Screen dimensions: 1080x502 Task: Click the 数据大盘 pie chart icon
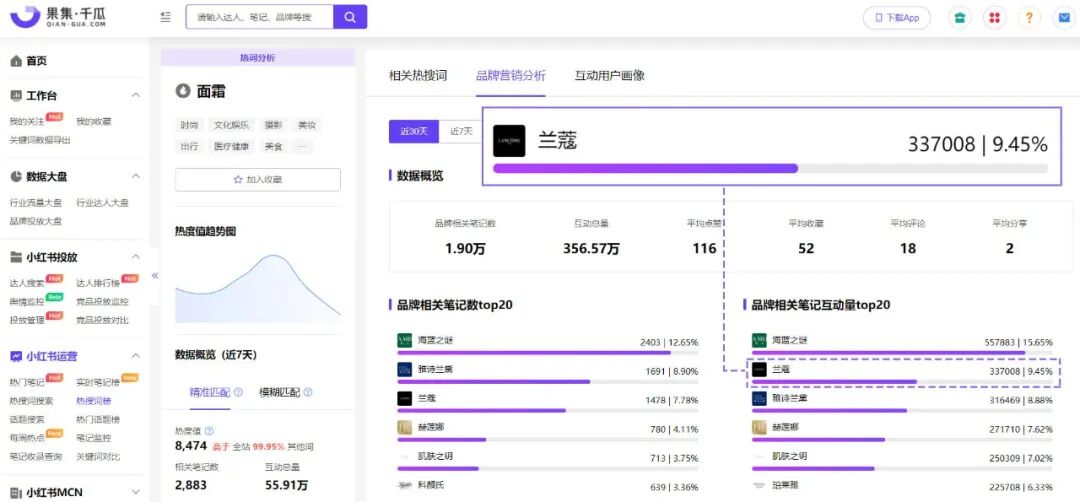pyautogui.click(x=16, y=177)
